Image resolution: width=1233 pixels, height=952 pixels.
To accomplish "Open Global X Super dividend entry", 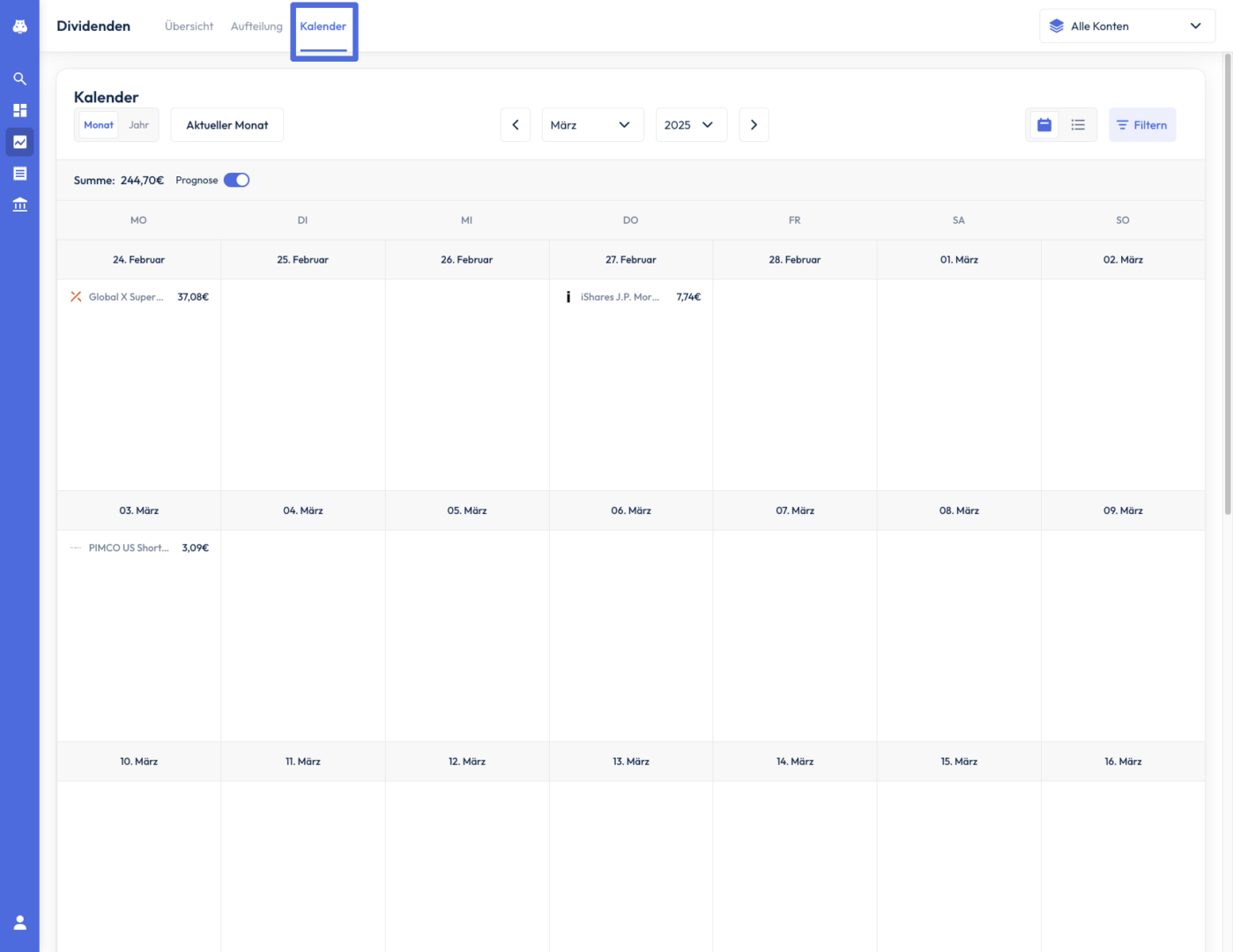I will (139, 297).
